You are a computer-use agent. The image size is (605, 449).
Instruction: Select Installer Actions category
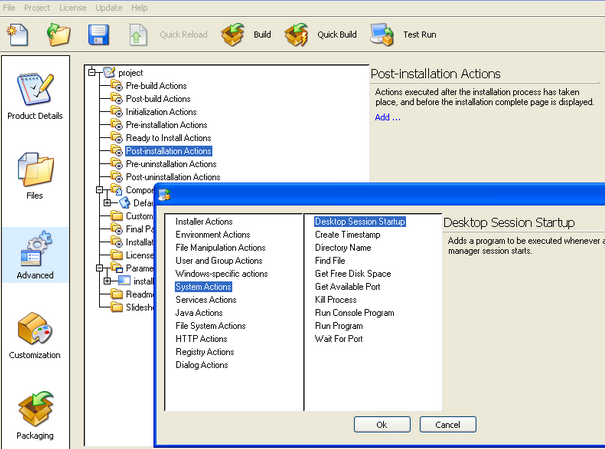click(x=204, y=221)
